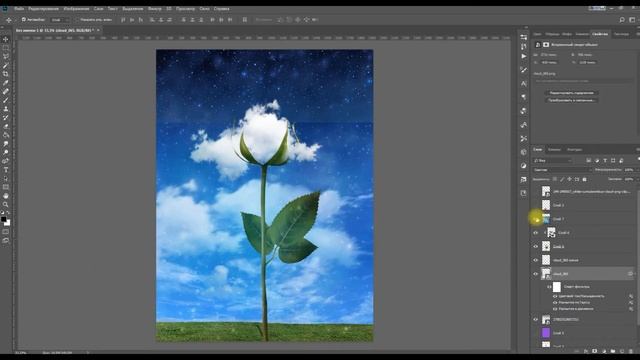Image resolution: width=640 pixels, height=360 pixels.
Task: Open the layer filter type dropdown
Action: [x=553, y=160]
